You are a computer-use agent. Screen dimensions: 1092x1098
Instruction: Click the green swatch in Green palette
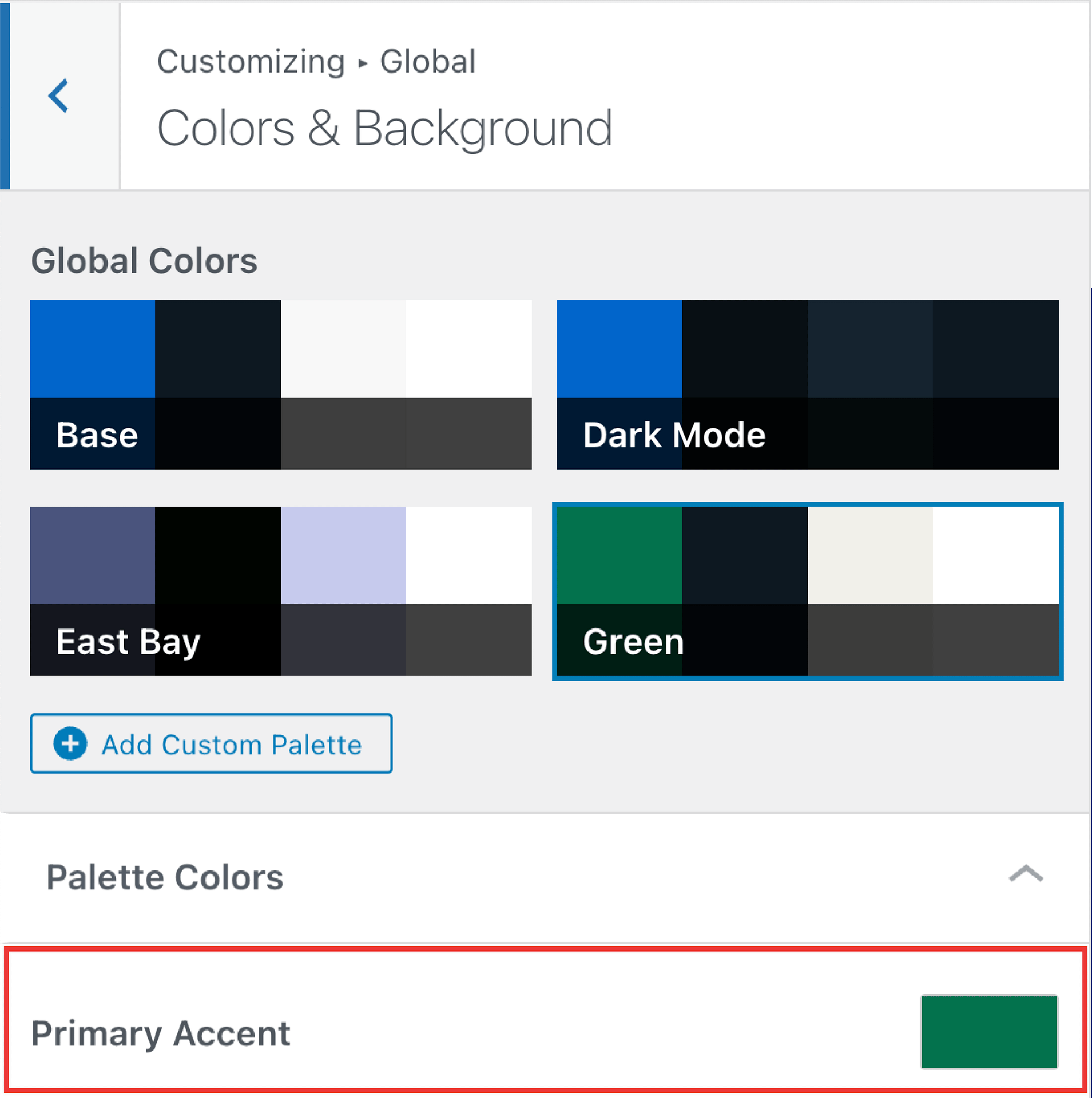620,555
